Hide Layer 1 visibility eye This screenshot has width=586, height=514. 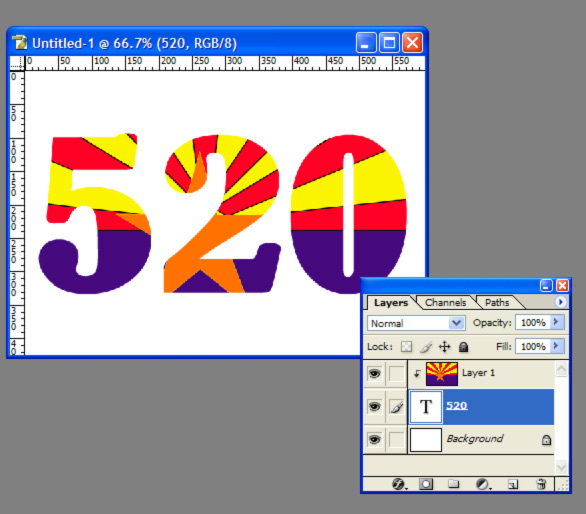[x=374, y=373]
